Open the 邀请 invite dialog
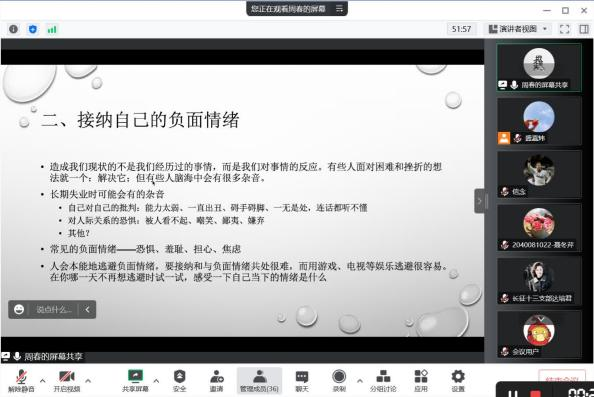The width and height of the screenshot is (594, 397). (216, 380)
